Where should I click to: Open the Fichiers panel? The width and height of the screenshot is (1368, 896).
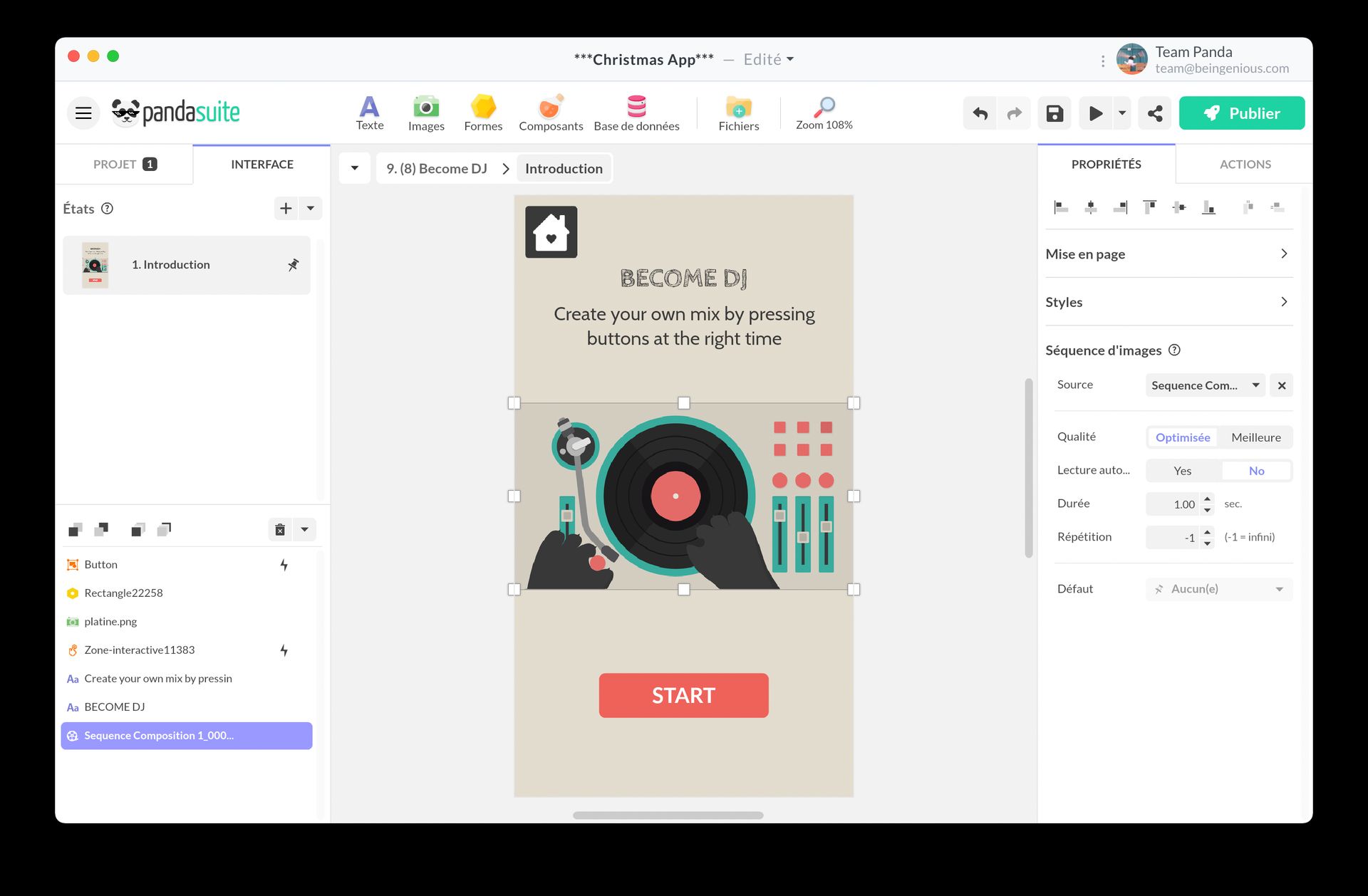click(738, 113)
